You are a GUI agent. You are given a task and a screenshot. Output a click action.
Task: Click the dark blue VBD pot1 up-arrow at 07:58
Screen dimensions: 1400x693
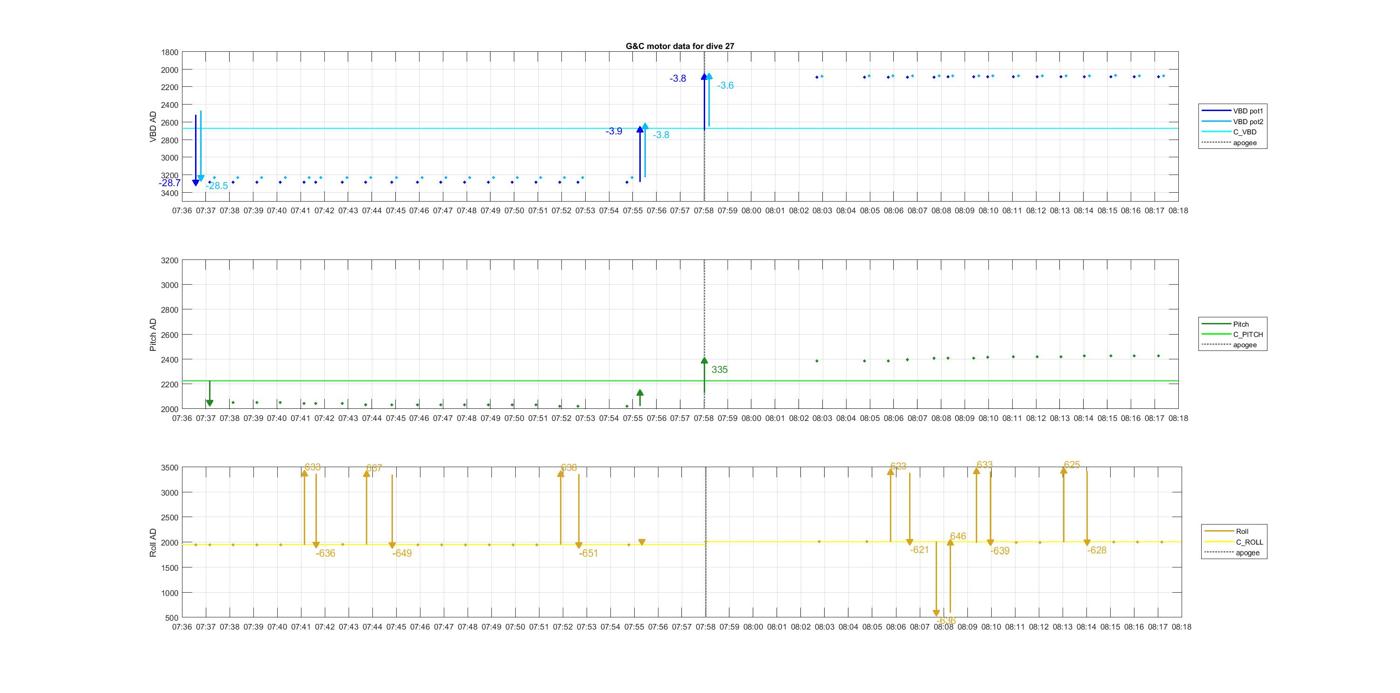[704, 101]
